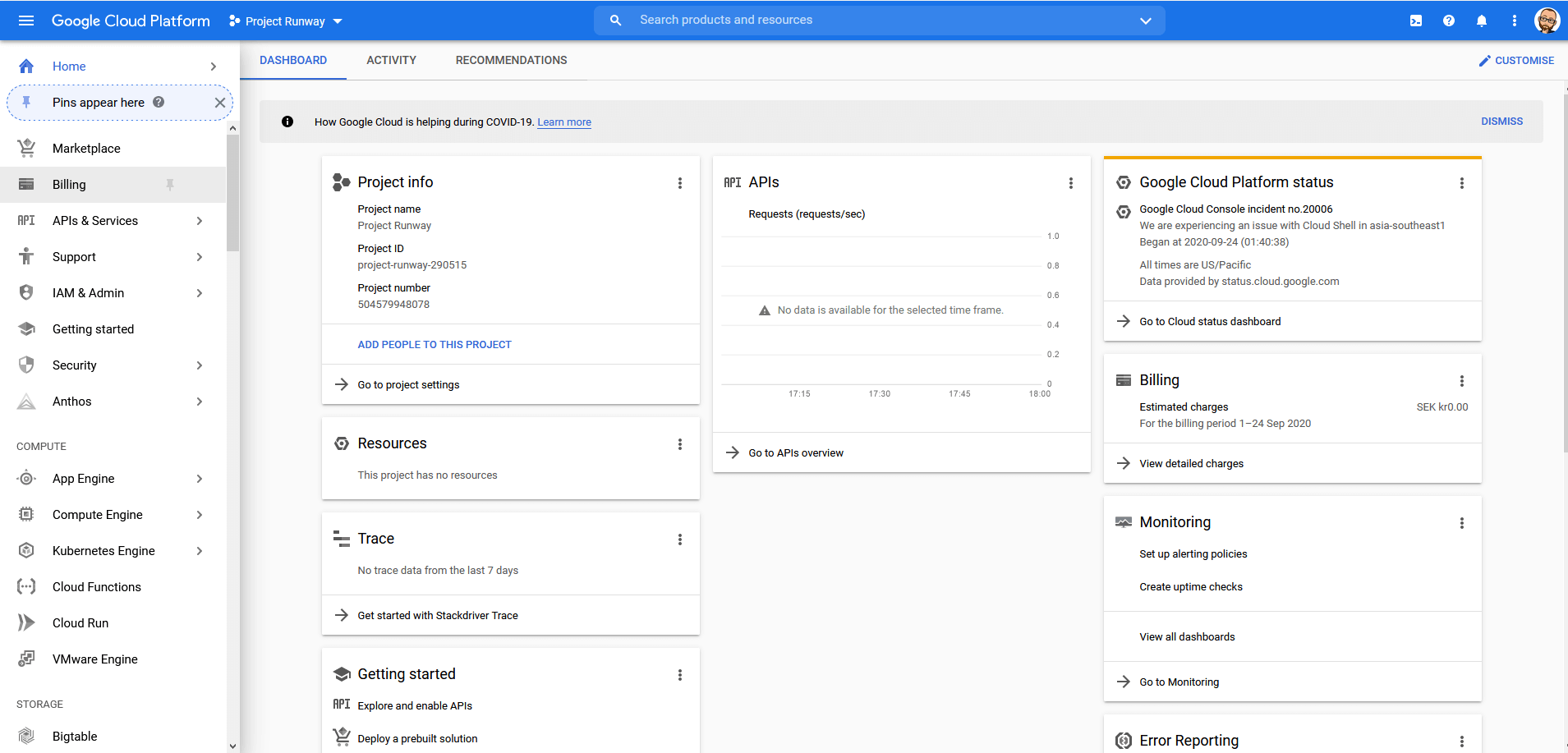Open Marketplace from the sidebar

(x=86, y=149)
